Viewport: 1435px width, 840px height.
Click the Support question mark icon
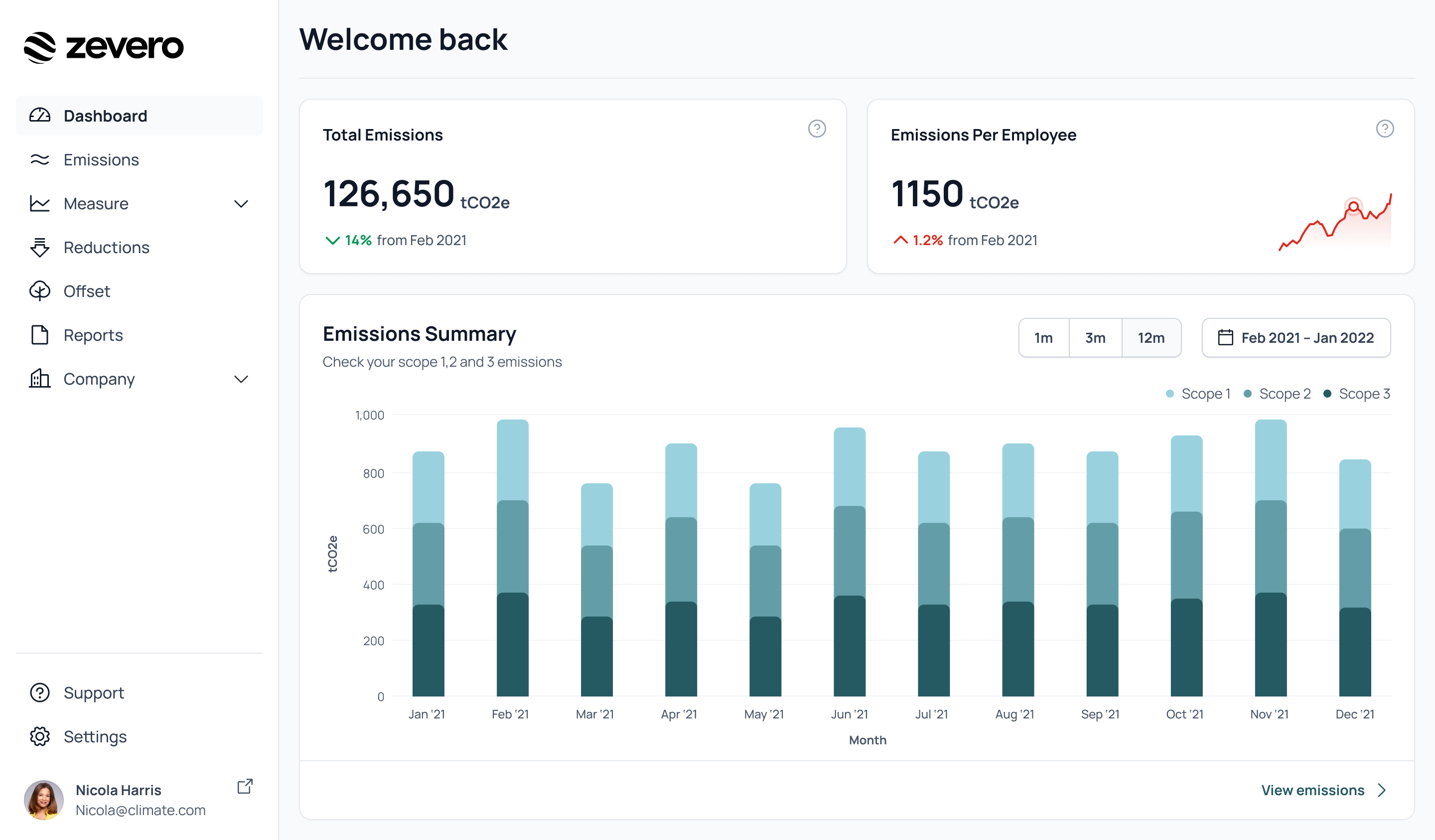tap(40, 693)
